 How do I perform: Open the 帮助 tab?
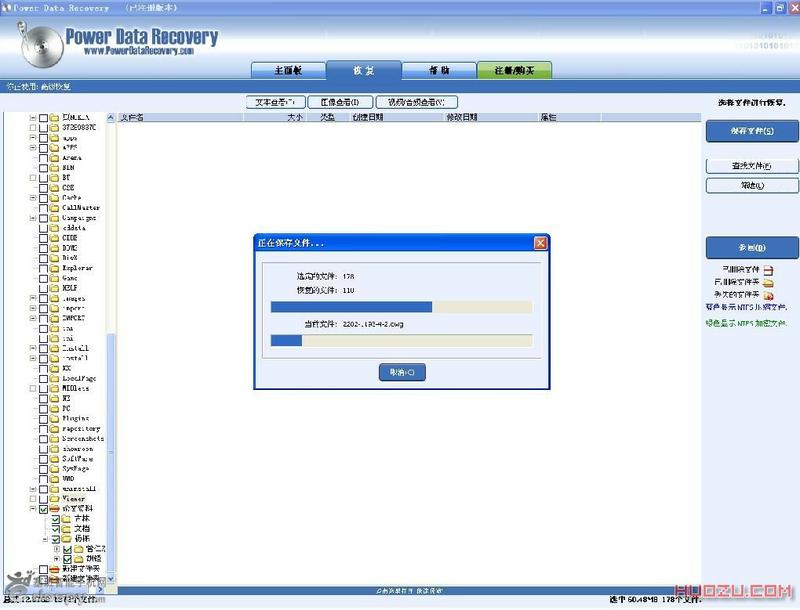[x=439, y=71]
